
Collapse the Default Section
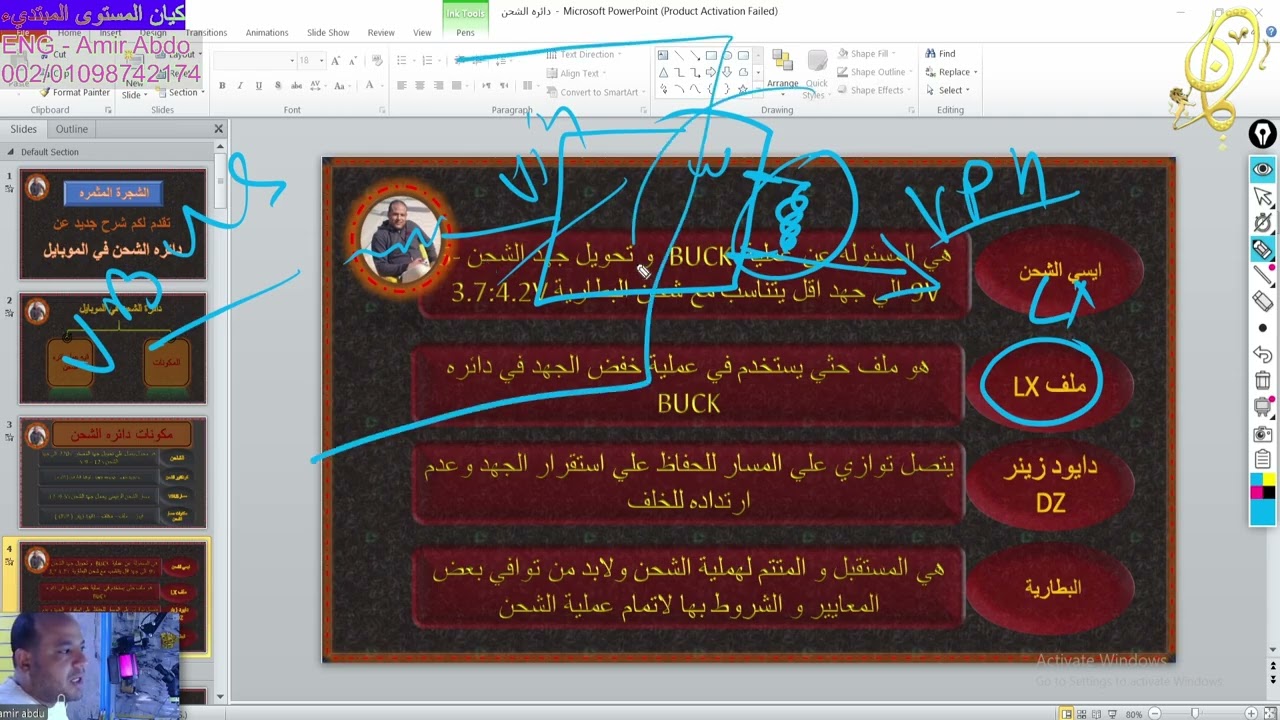coord(10,152)
